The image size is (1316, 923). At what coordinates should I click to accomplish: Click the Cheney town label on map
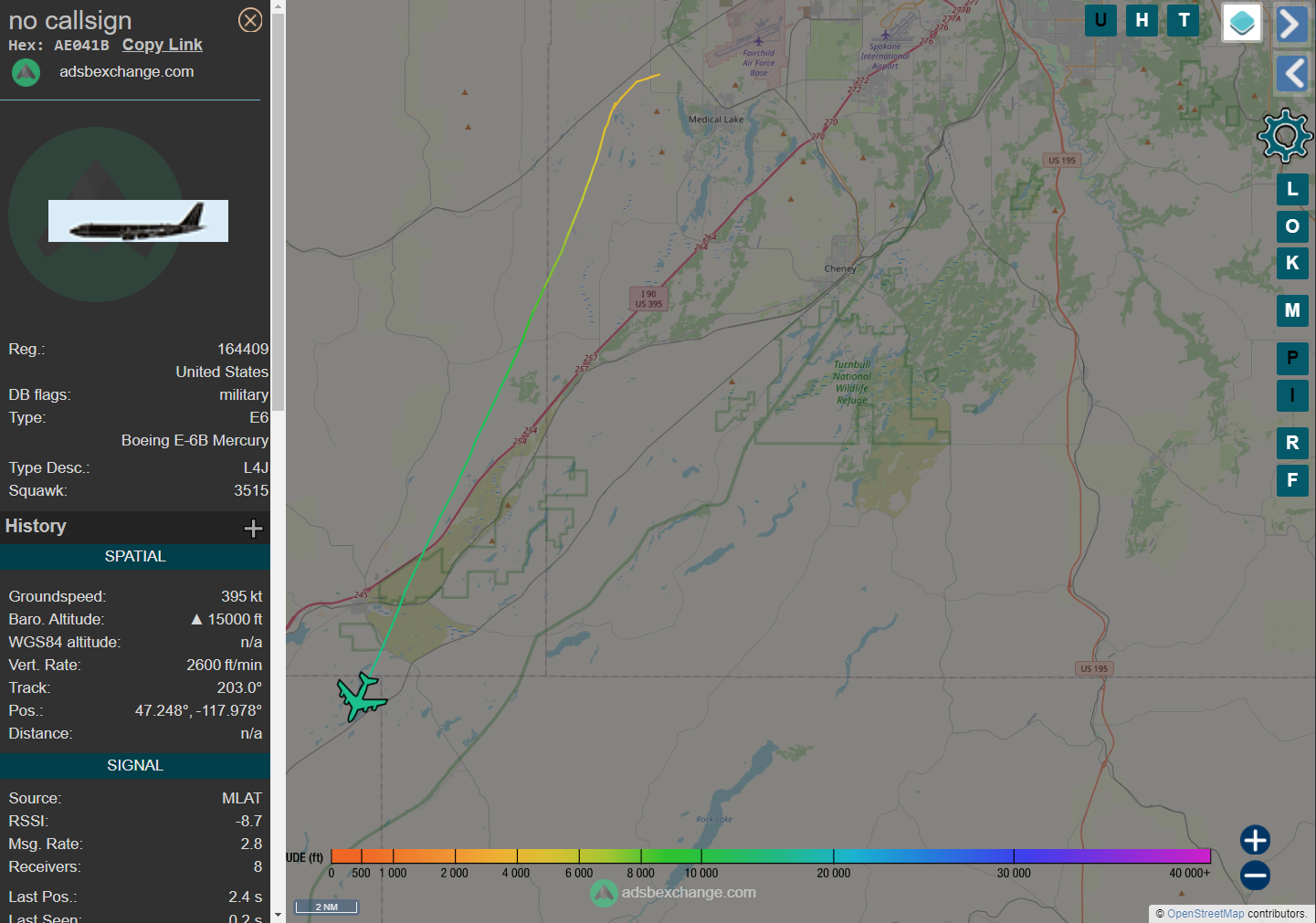840,268
